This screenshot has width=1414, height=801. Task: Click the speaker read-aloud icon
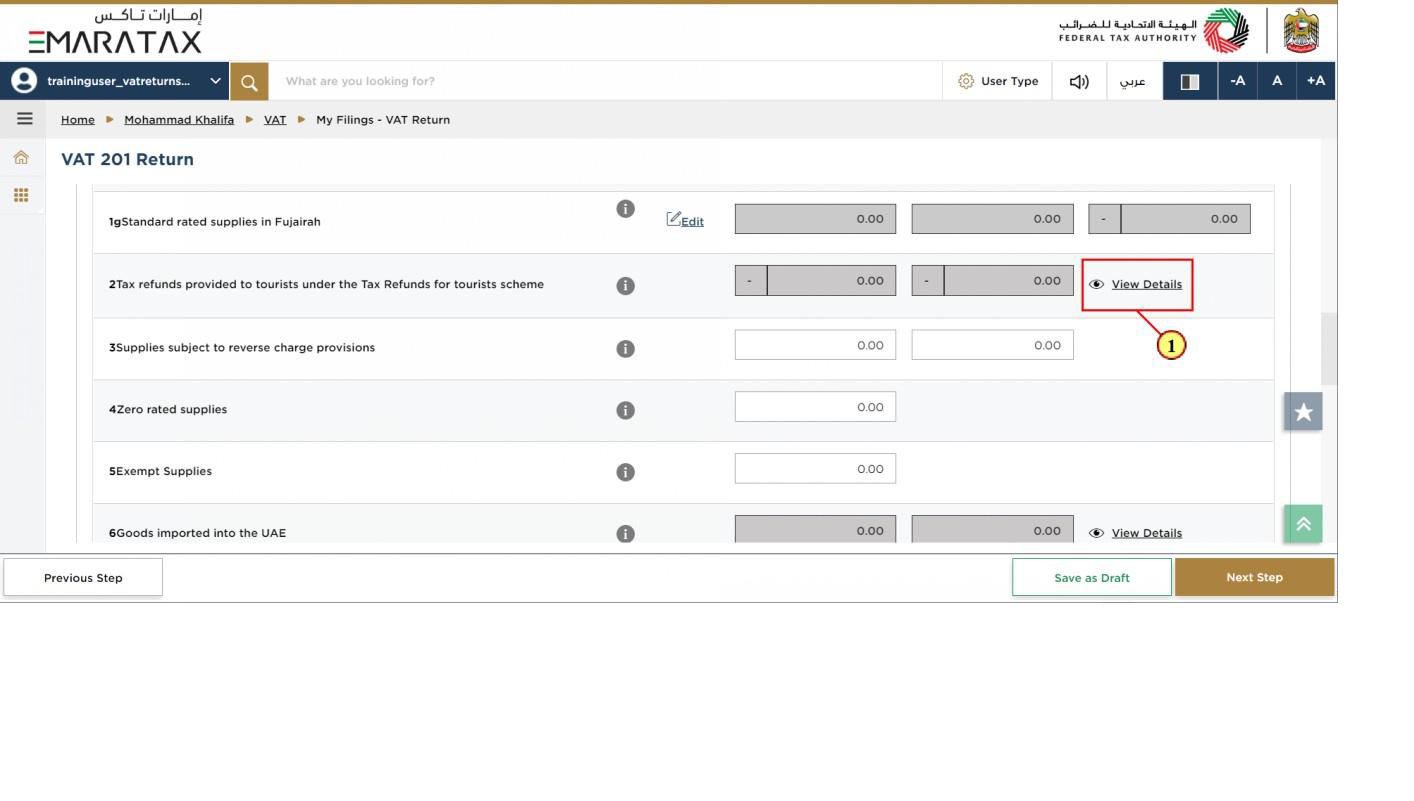coord(1079,81)
